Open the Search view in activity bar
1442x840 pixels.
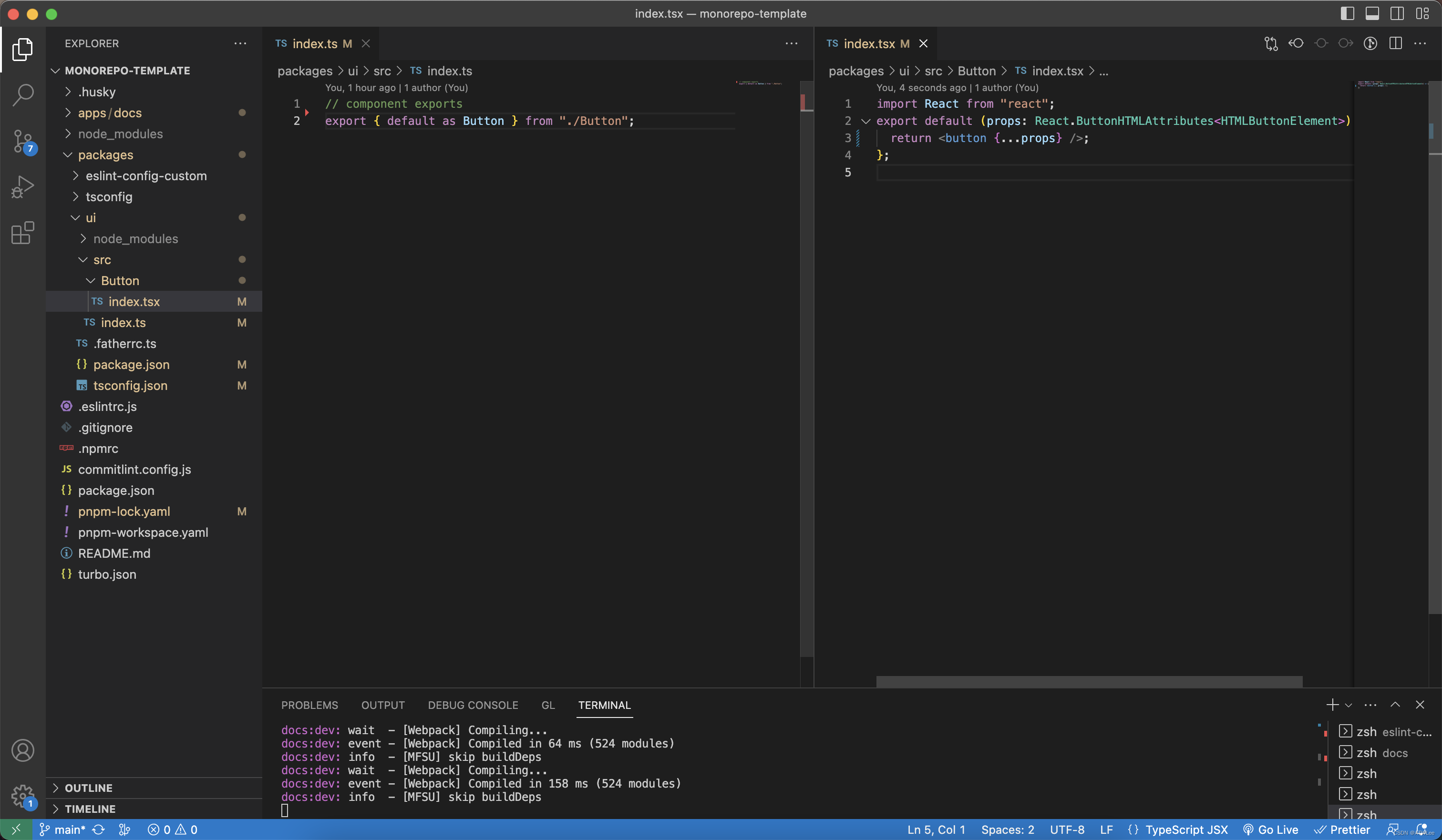[x=23, y=94]
